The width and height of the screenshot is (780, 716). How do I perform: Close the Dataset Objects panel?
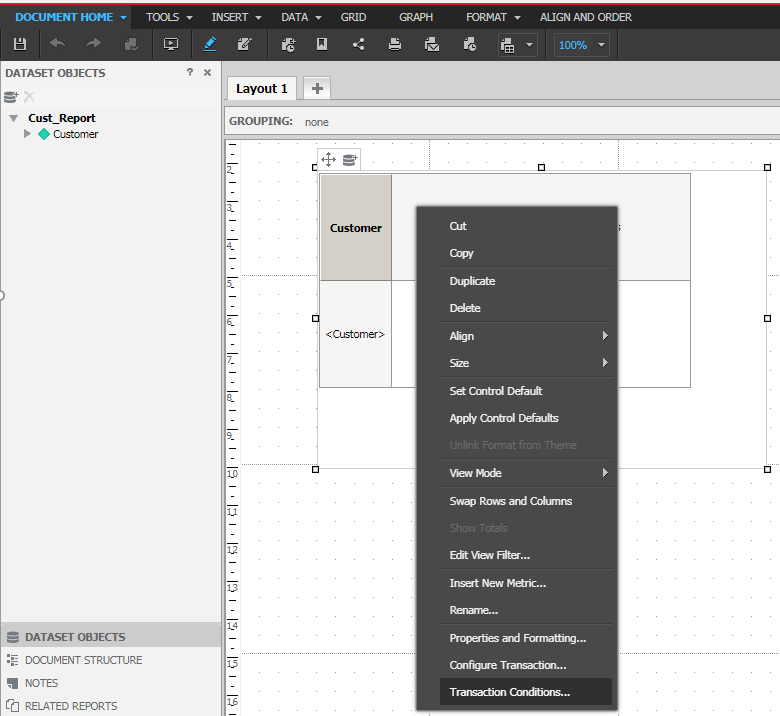click(x=207, y=73)
